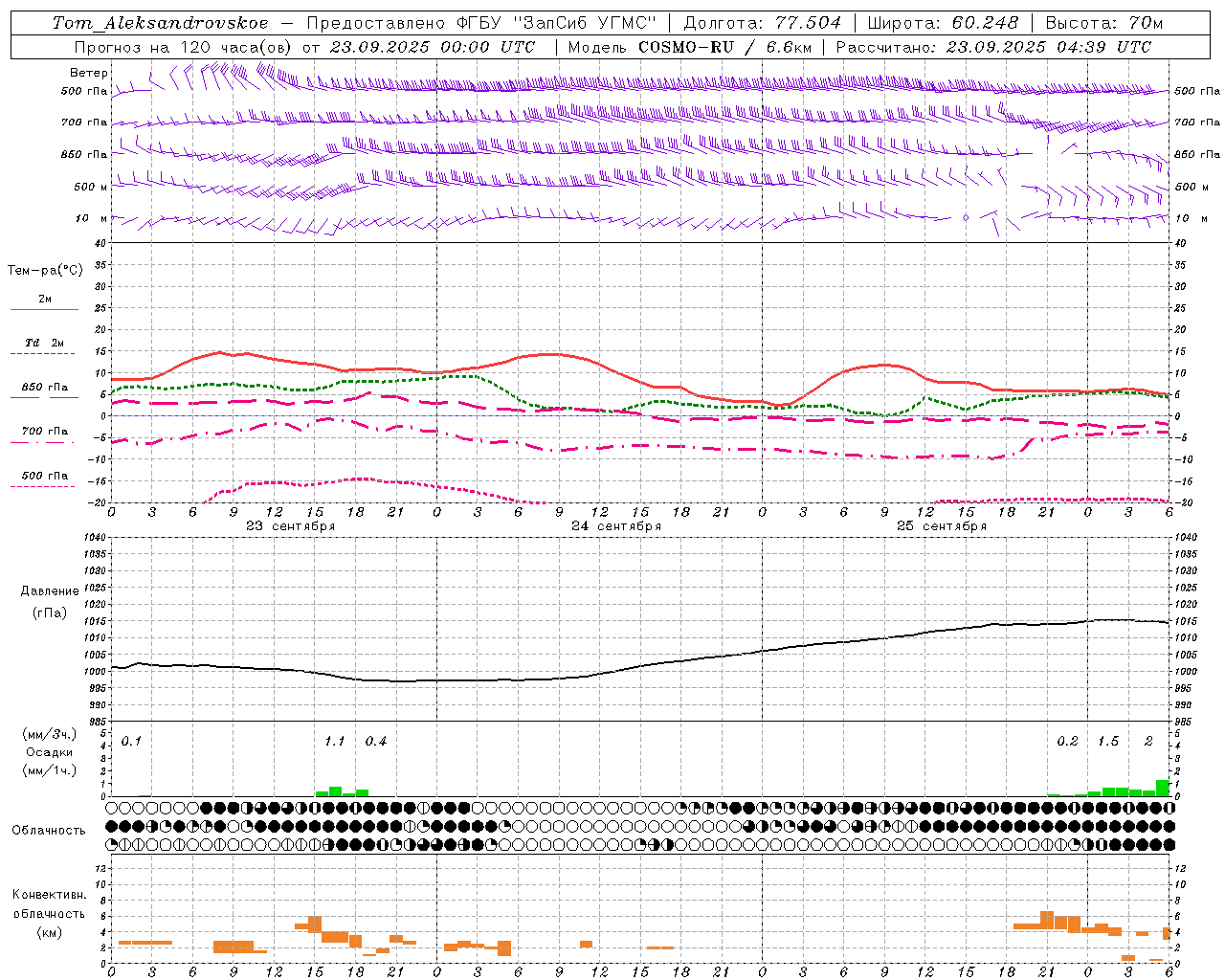Viewport: 1225px width, 980px height.
Task: Click the '500 м' wind level label on left
Action: [91, 187]
